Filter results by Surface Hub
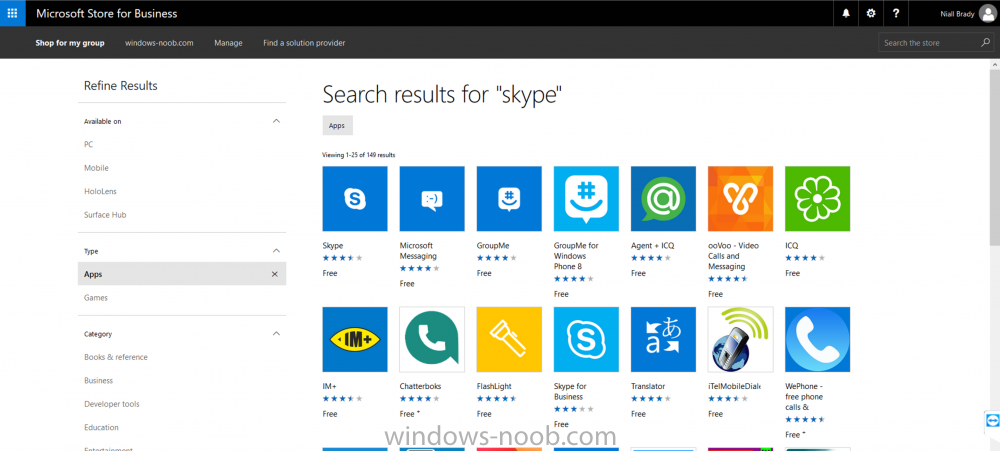 [x=105, y=215]
